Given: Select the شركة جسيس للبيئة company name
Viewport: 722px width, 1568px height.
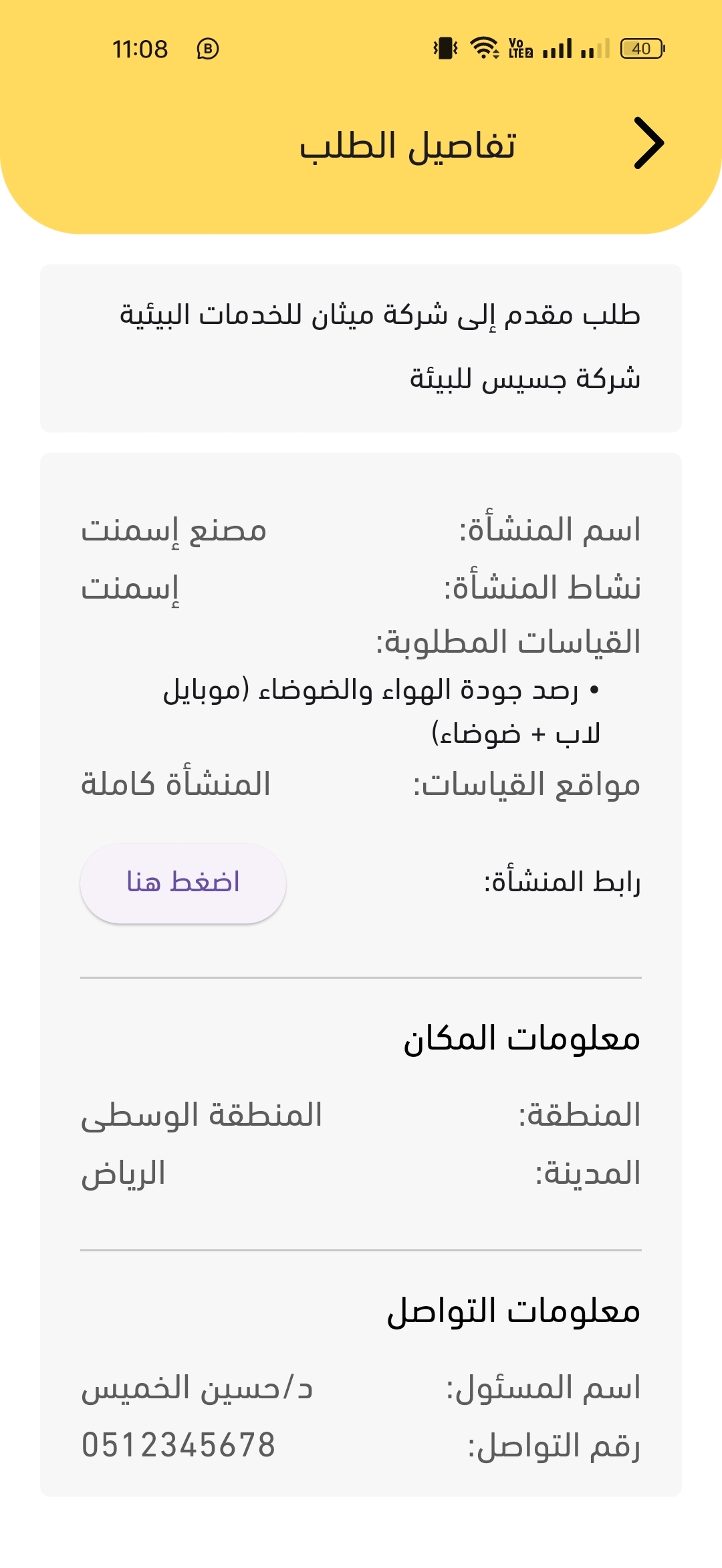Looking at the screenshot, I should [525, 379].
